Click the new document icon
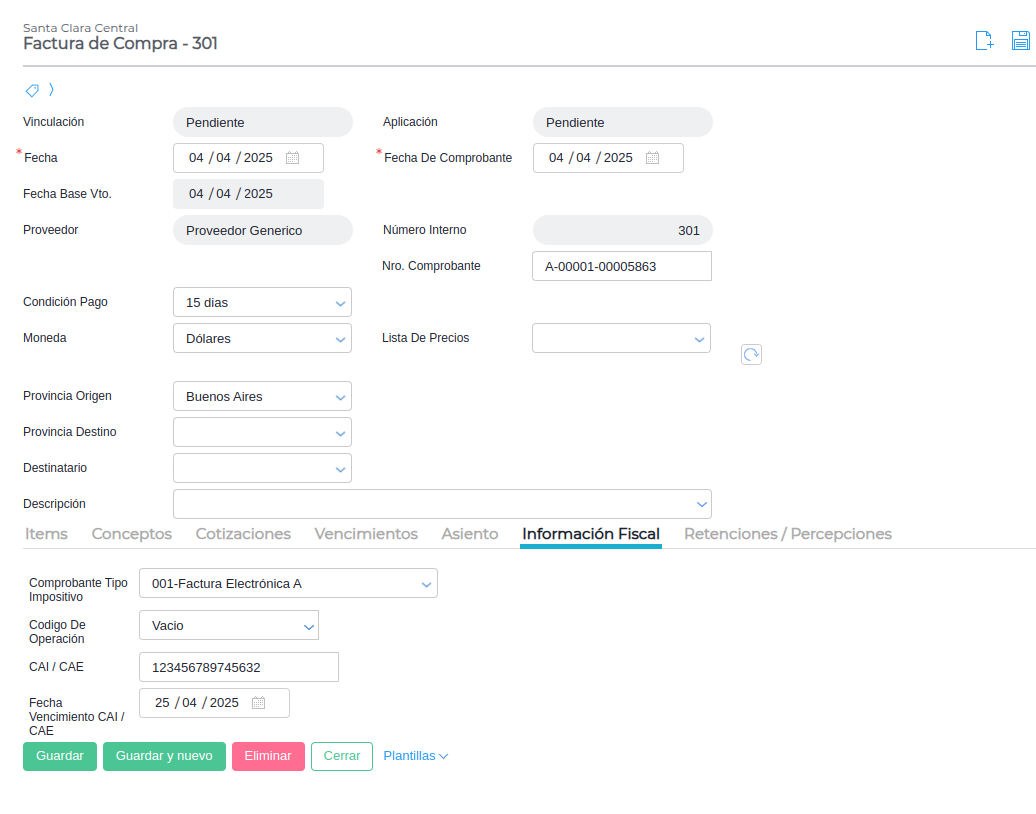 click(984, 41)
